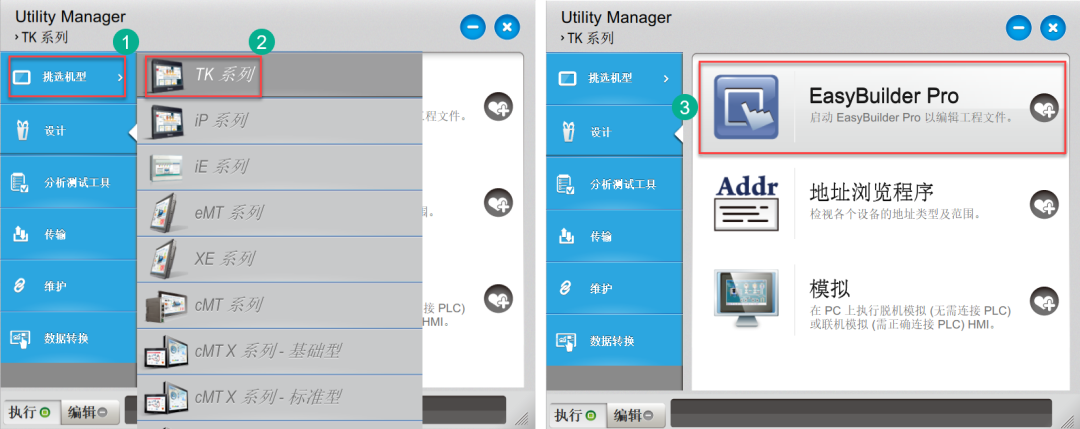Expand 挑选机型 chevron in right window
This screenshot has width=1080, height=429.
click(x=665, y=79)
